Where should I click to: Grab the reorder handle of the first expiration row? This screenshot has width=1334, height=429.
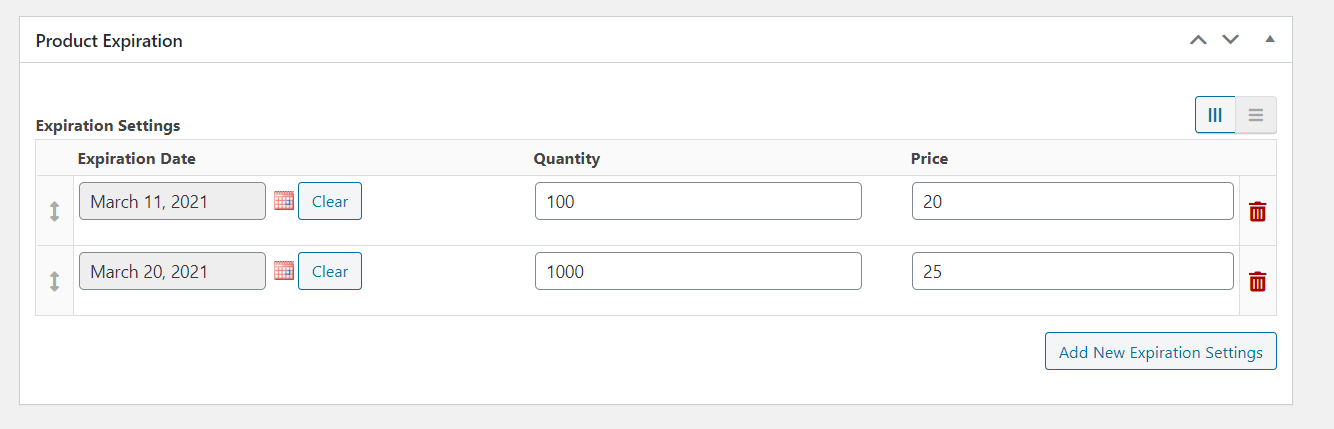point(54,211)
